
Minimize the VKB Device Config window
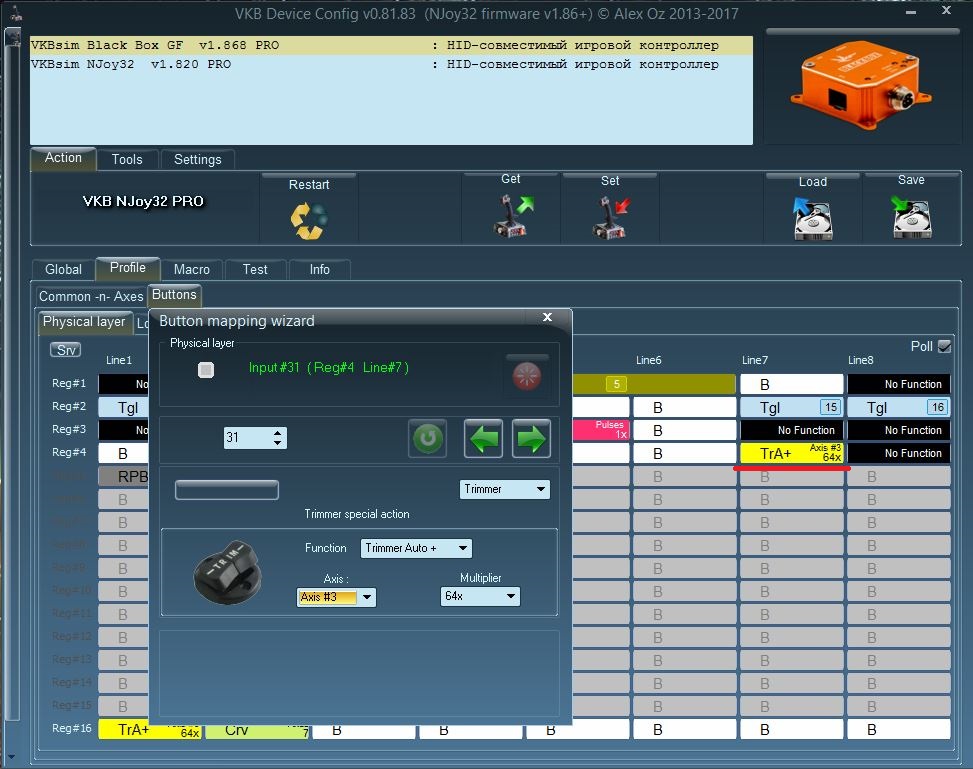click(x=911, y=12)
